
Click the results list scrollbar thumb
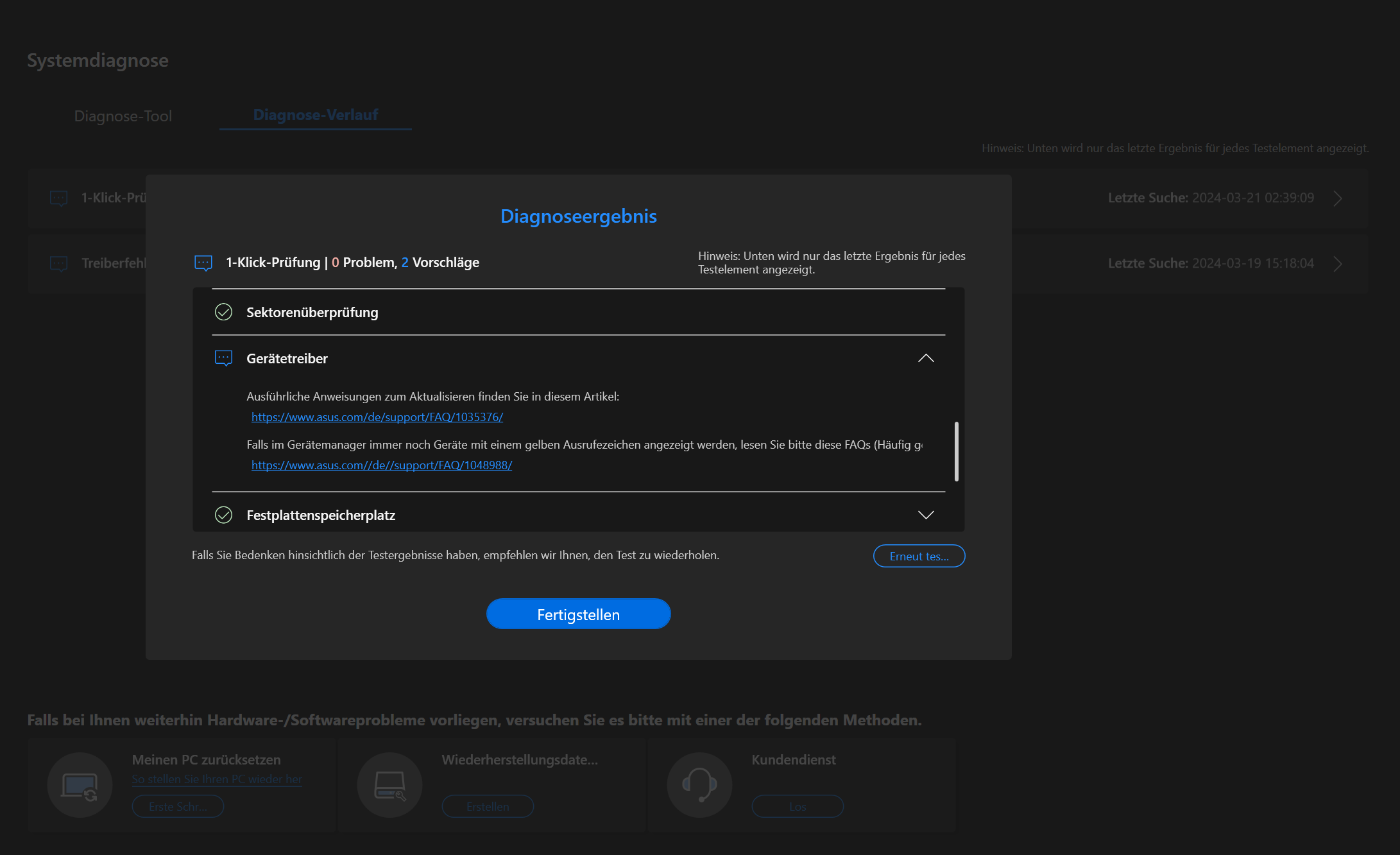coord(956,451)
